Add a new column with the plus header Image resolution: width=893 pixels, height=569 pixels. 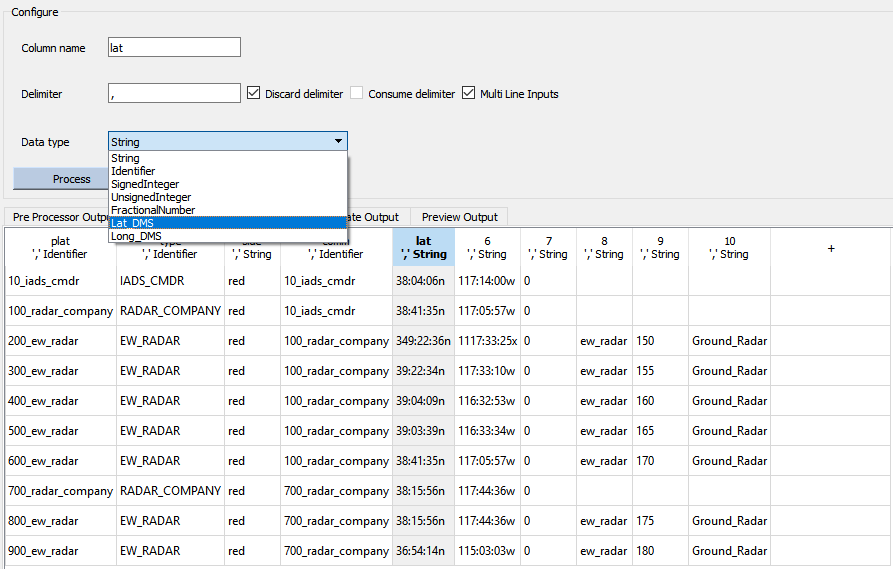[x=831, y=248]
